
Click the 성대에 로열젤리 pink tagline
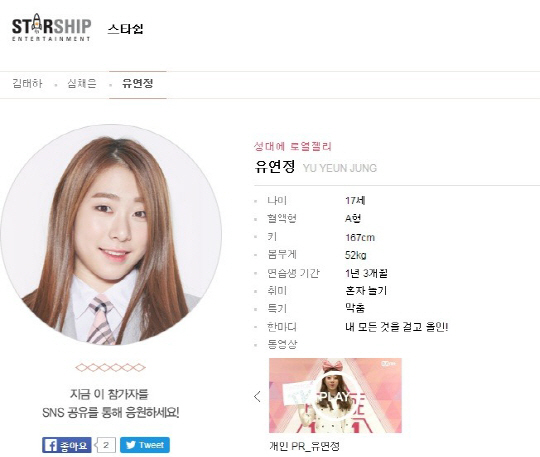292,147
